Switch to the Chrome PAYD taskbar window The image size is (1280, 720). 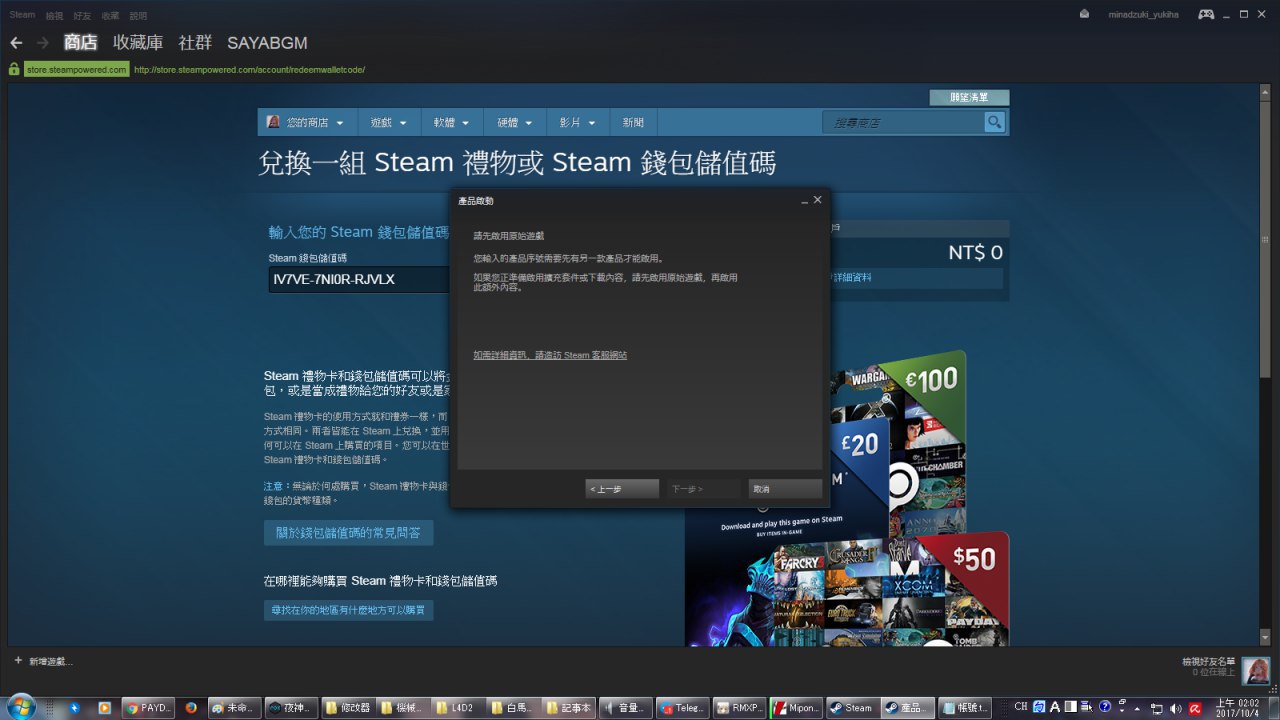[x=148, y=707]
